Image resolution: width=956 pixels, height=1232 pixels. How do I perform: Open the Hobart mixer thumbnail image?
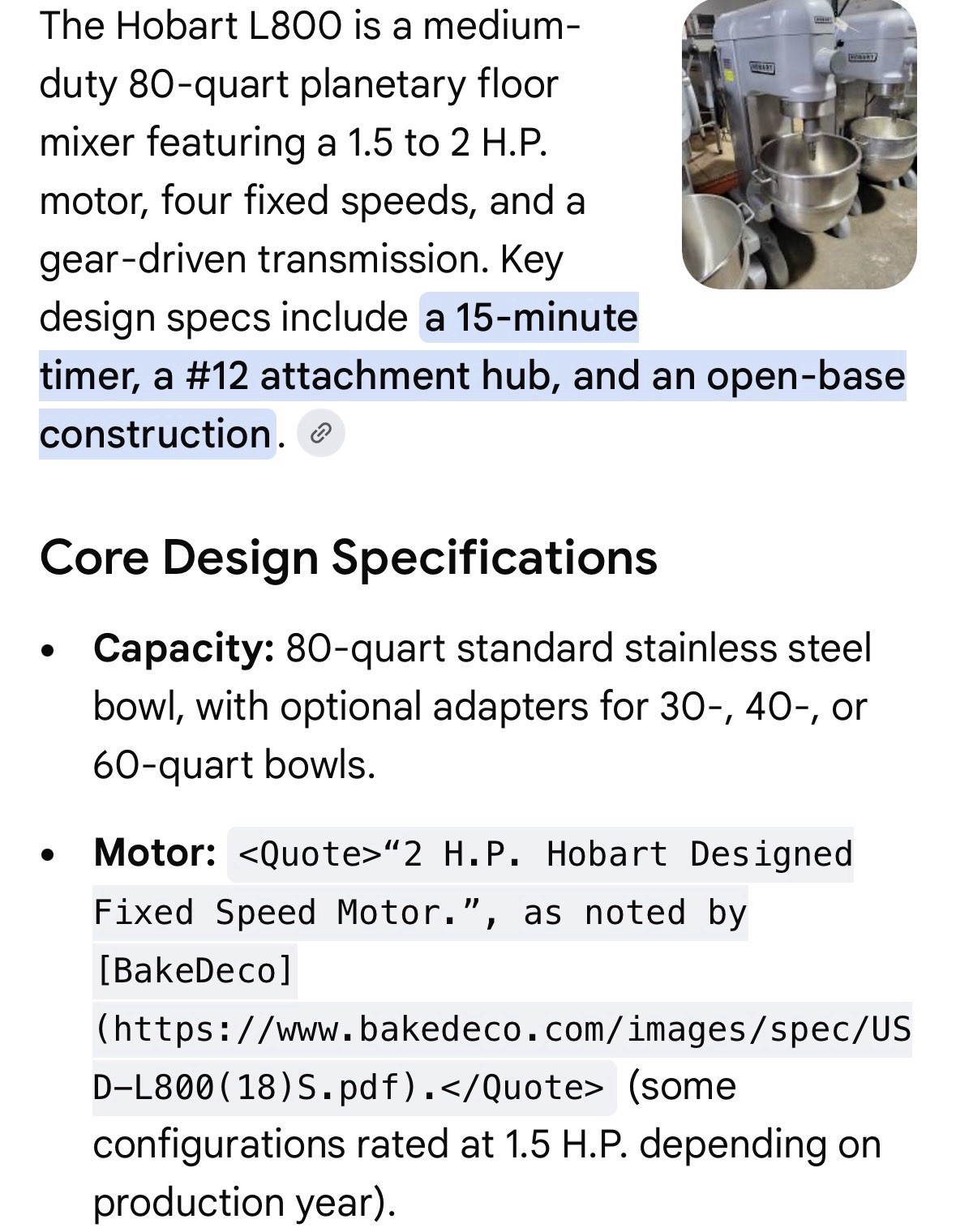(x=799, y=144)
